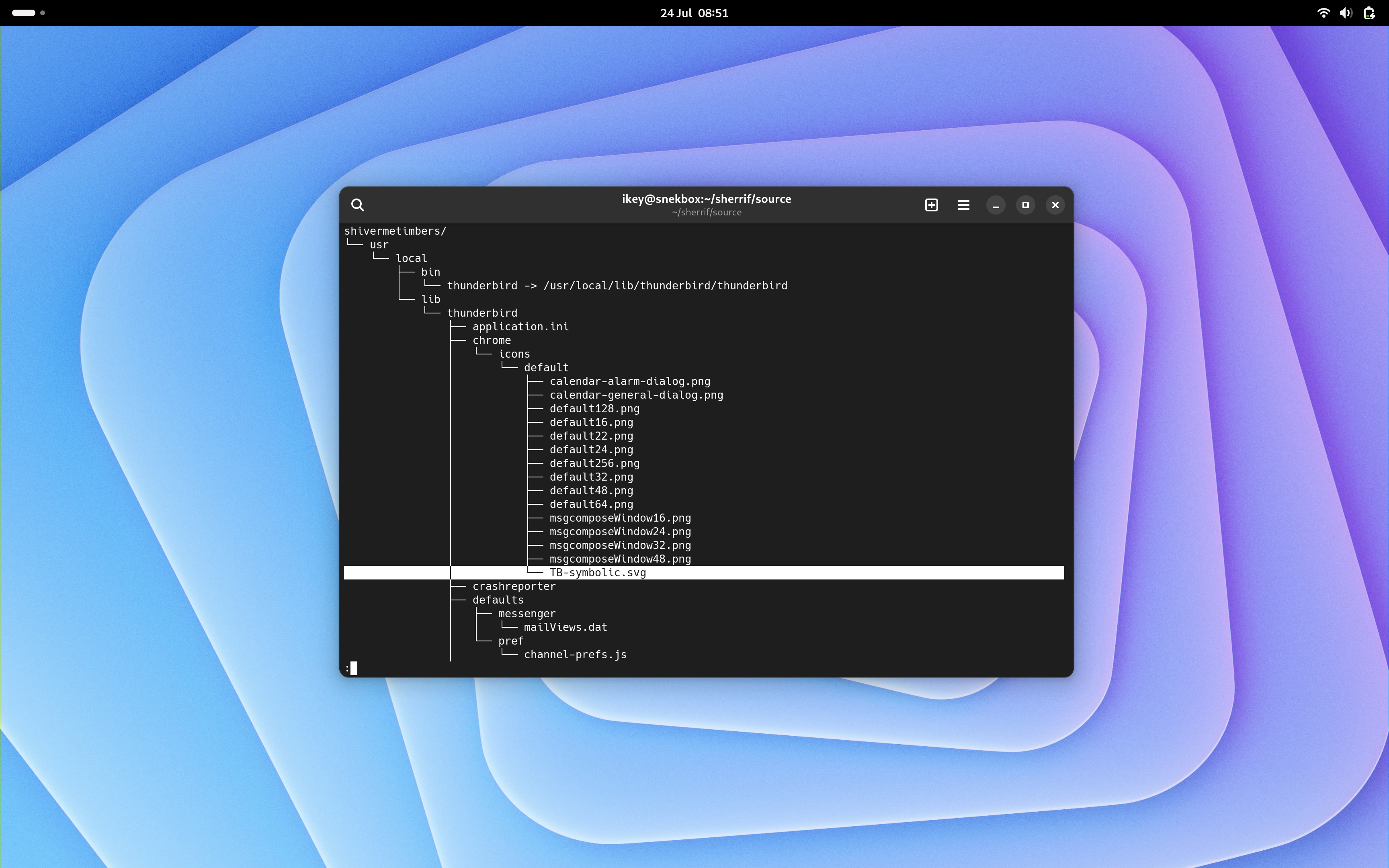The image size is (1389, 868).
Task: Click the pager prompt cursor at bottom
Action: point(353,668)
